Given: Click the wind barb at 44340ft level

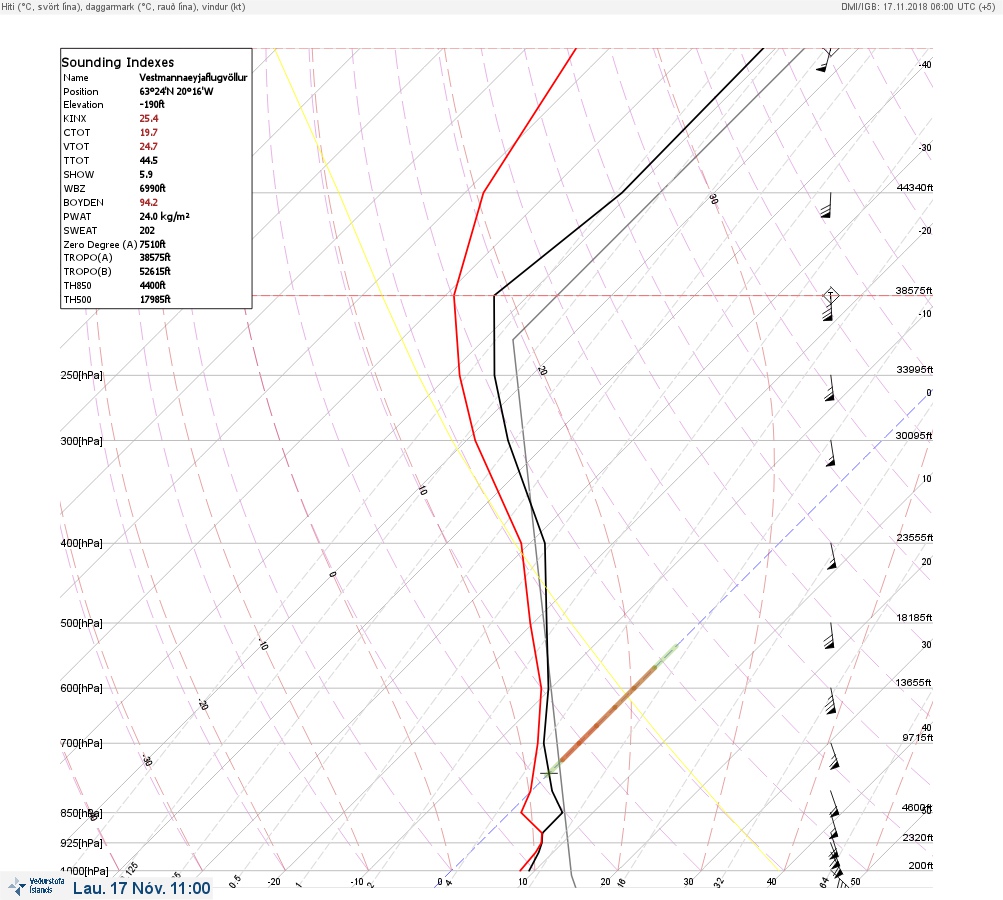Looking at the screenshot, I should point(826,205).
